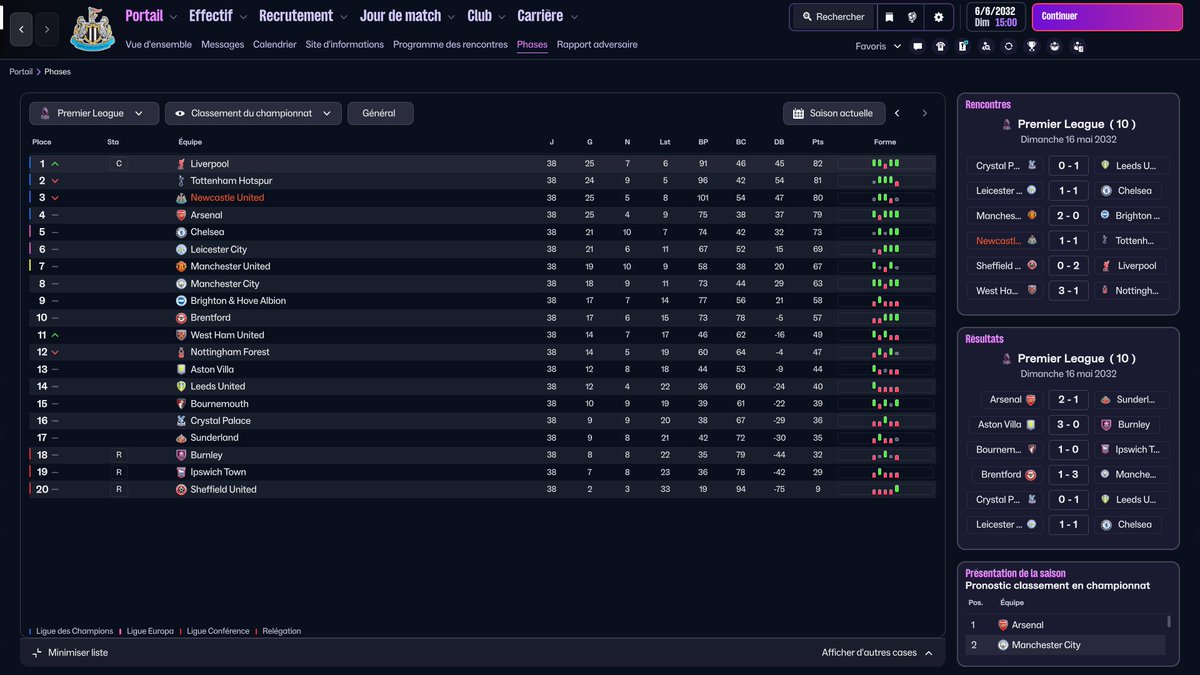Open Classement du championnat view dropdown
The height and width of the screenshot is (675, 1200).
pyautogui.click(x=253, y=114)
